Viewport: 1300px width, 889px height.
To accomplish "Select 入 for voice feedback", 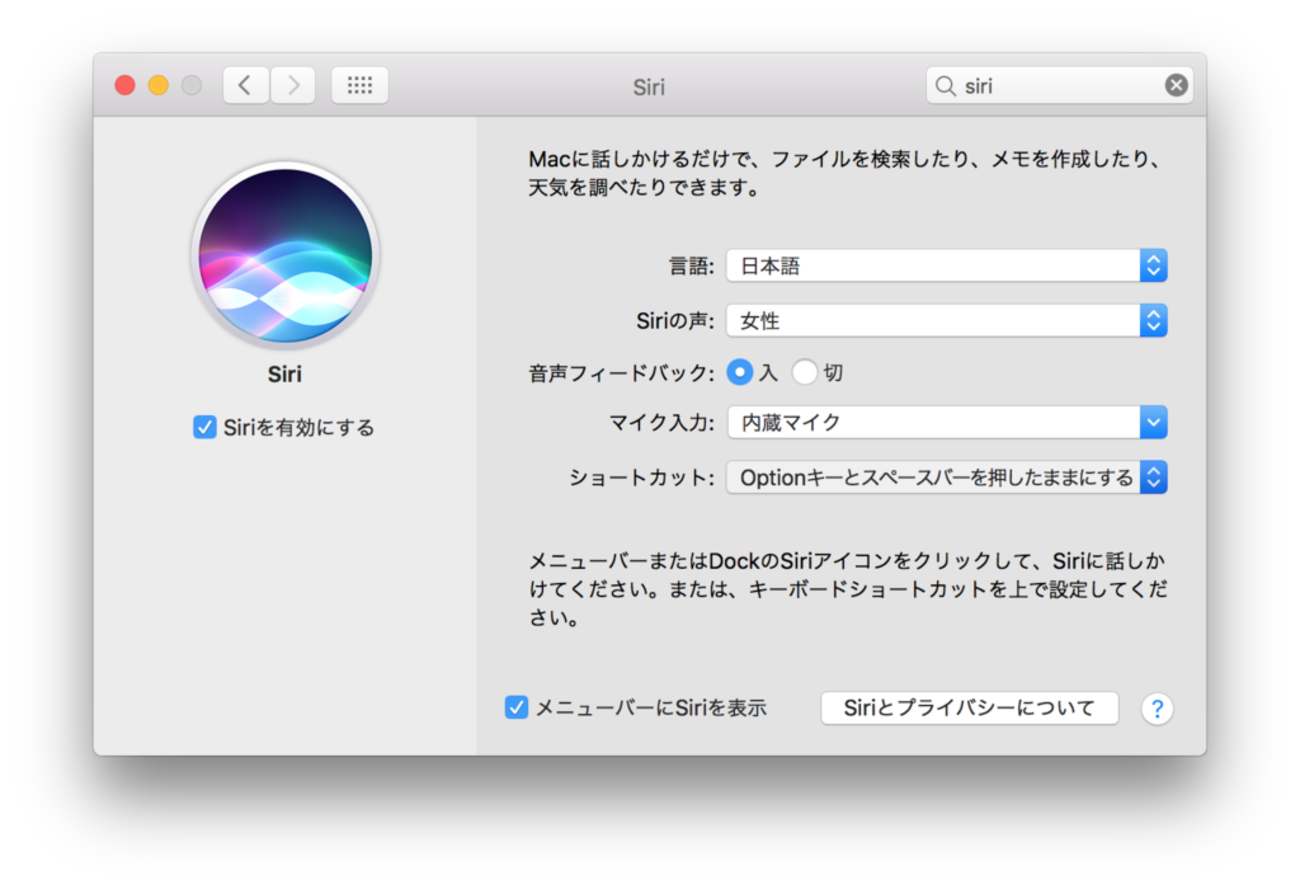I will [739, 373].
